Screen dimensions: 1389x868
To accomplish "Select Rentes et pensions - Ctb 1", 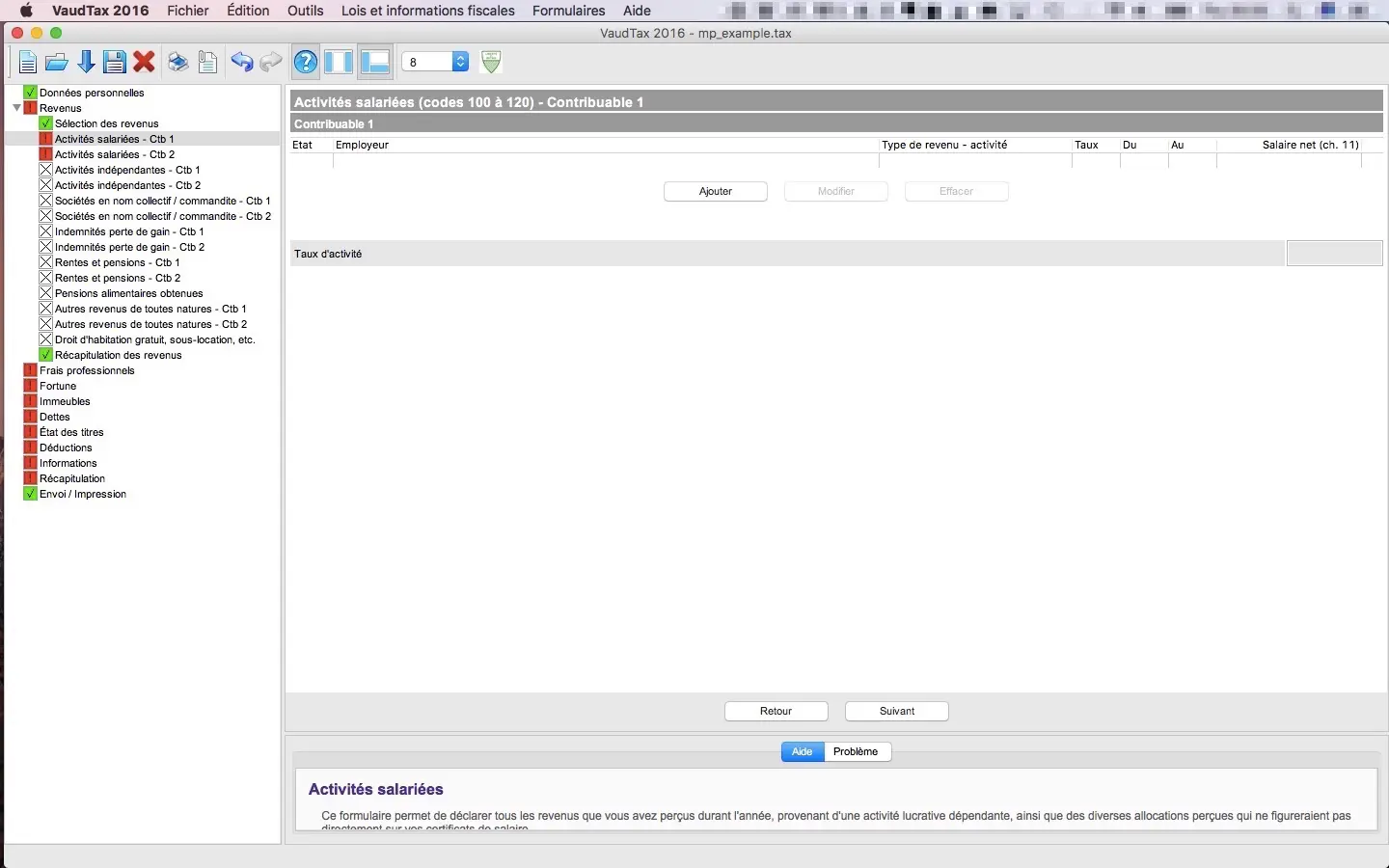I will [117, 262].
